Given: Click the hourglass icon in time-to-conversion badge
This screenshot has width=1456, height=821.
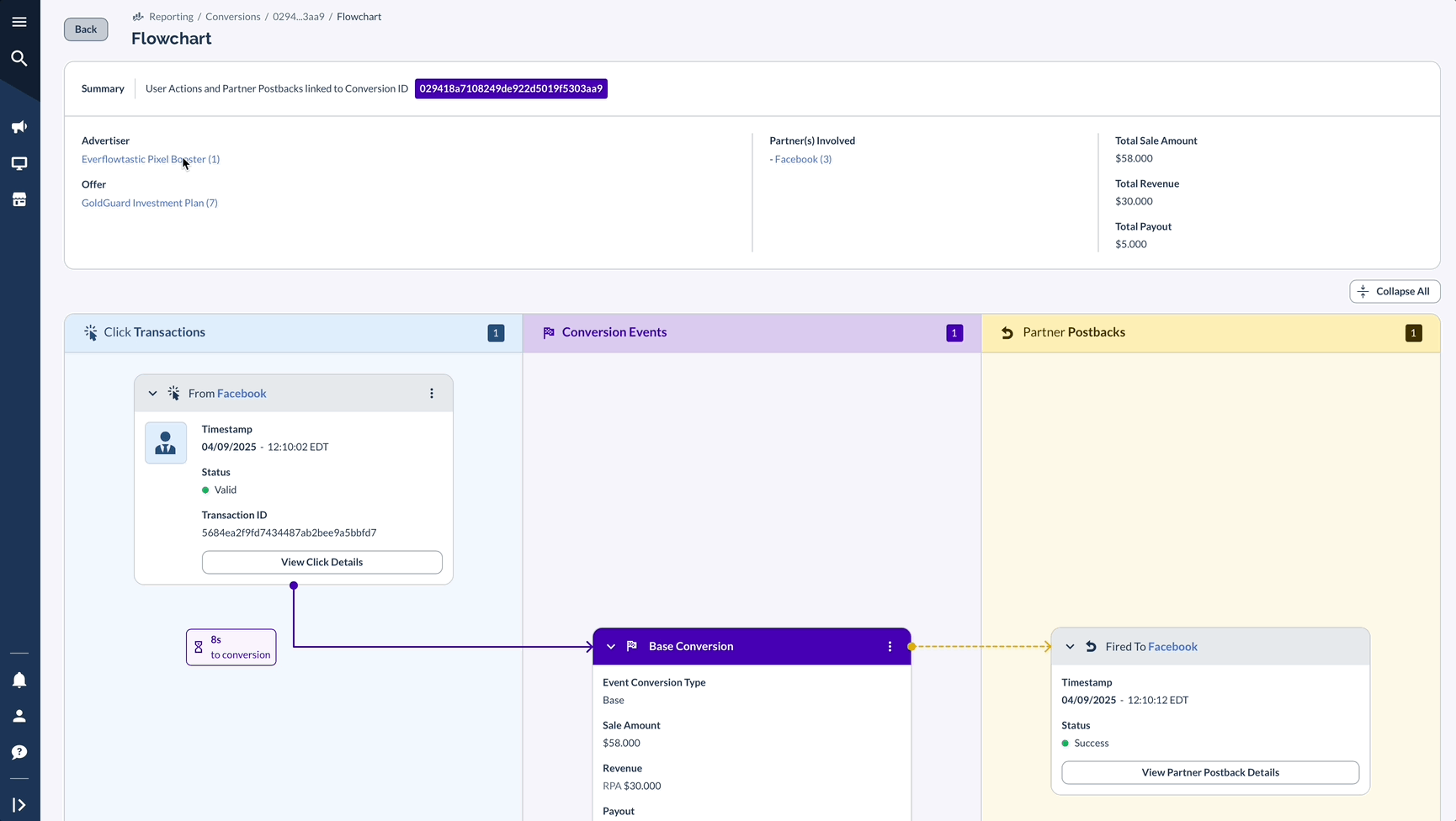Looking at the screenshot, I should 199,647.
